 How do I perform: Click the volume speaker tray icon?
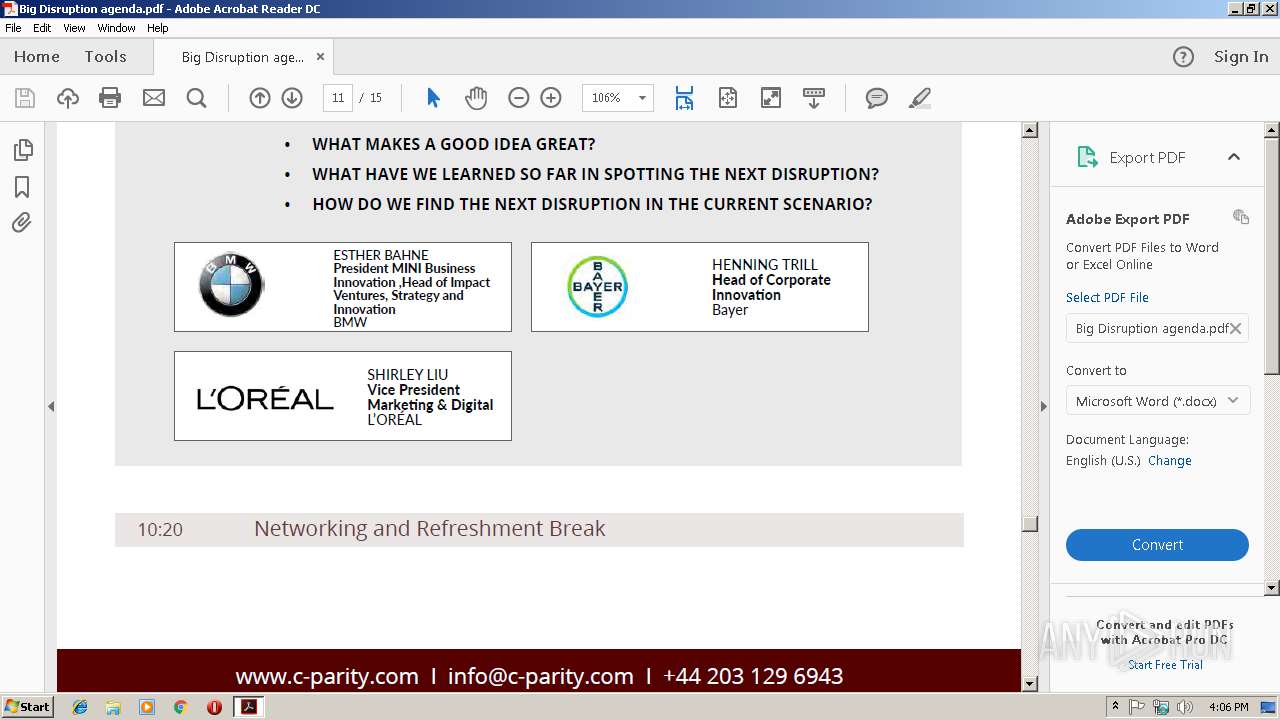1185,707
